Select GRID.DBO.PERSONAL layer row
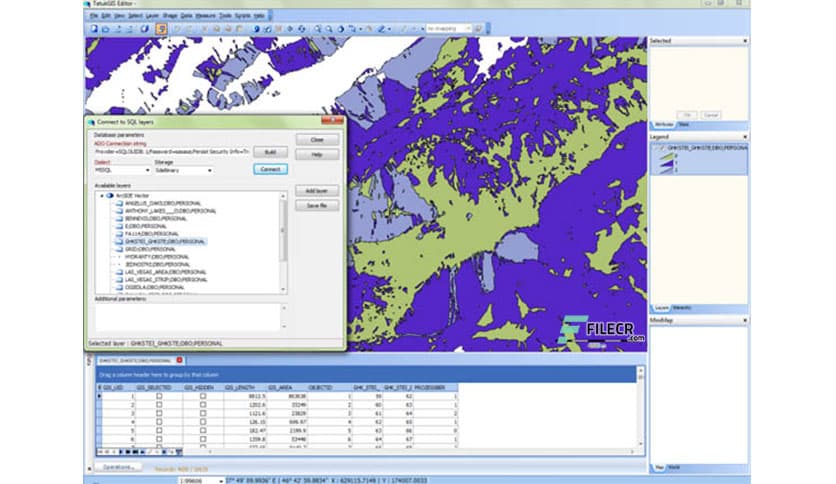Screen dimensions: 836x484 (x=150, y=249)
